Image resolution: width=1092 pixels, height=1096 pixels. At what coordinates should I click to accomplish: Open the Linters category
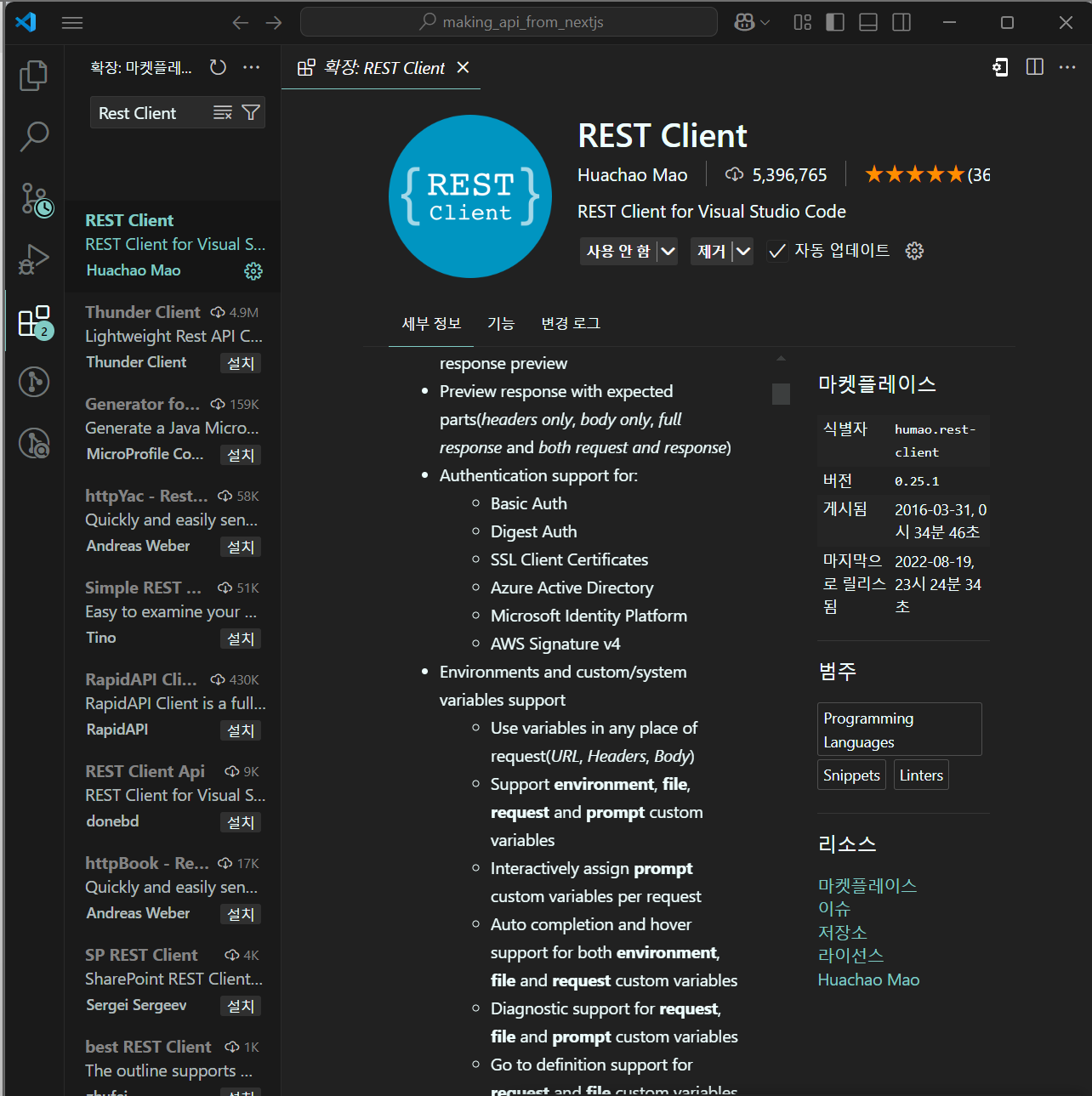click(x=921, y=775)
